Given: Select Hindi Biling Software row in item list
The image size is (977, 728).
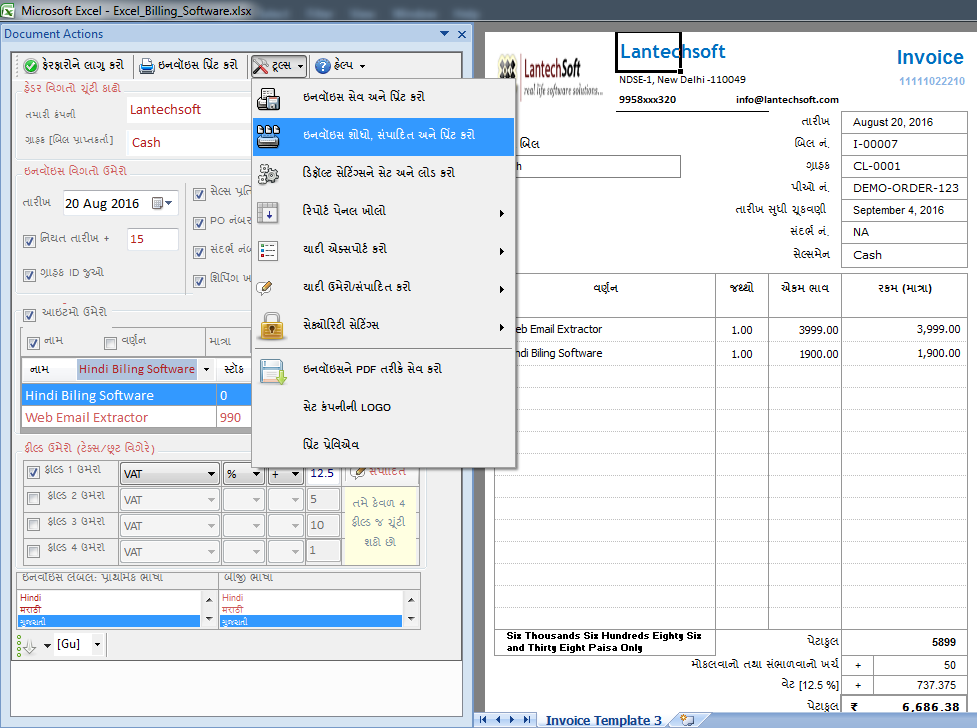Looking at the screenshot, I should [136, 396].
